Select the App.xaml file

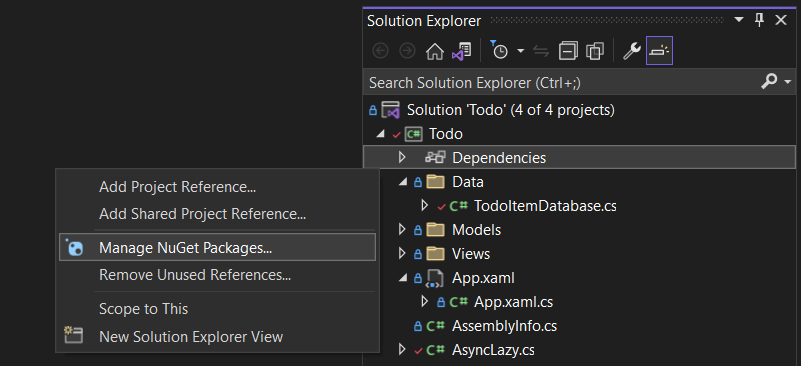[x=483, y=278]
